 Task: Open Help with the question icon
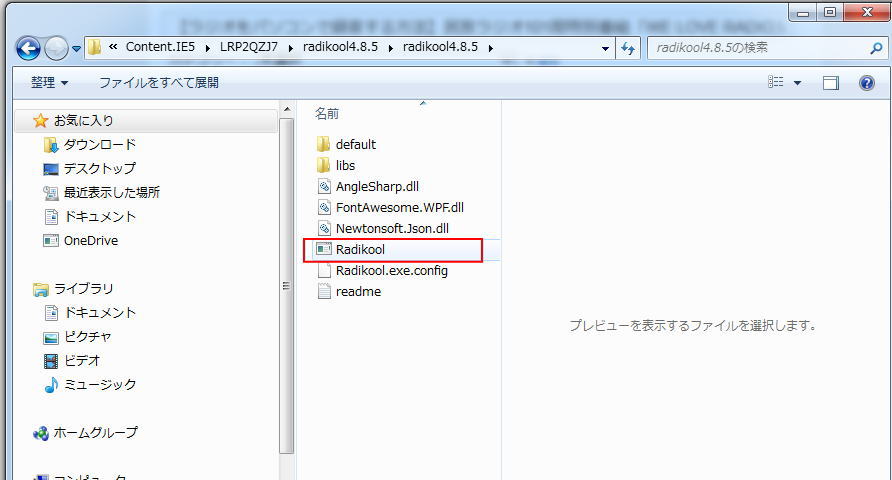point(867,83)
